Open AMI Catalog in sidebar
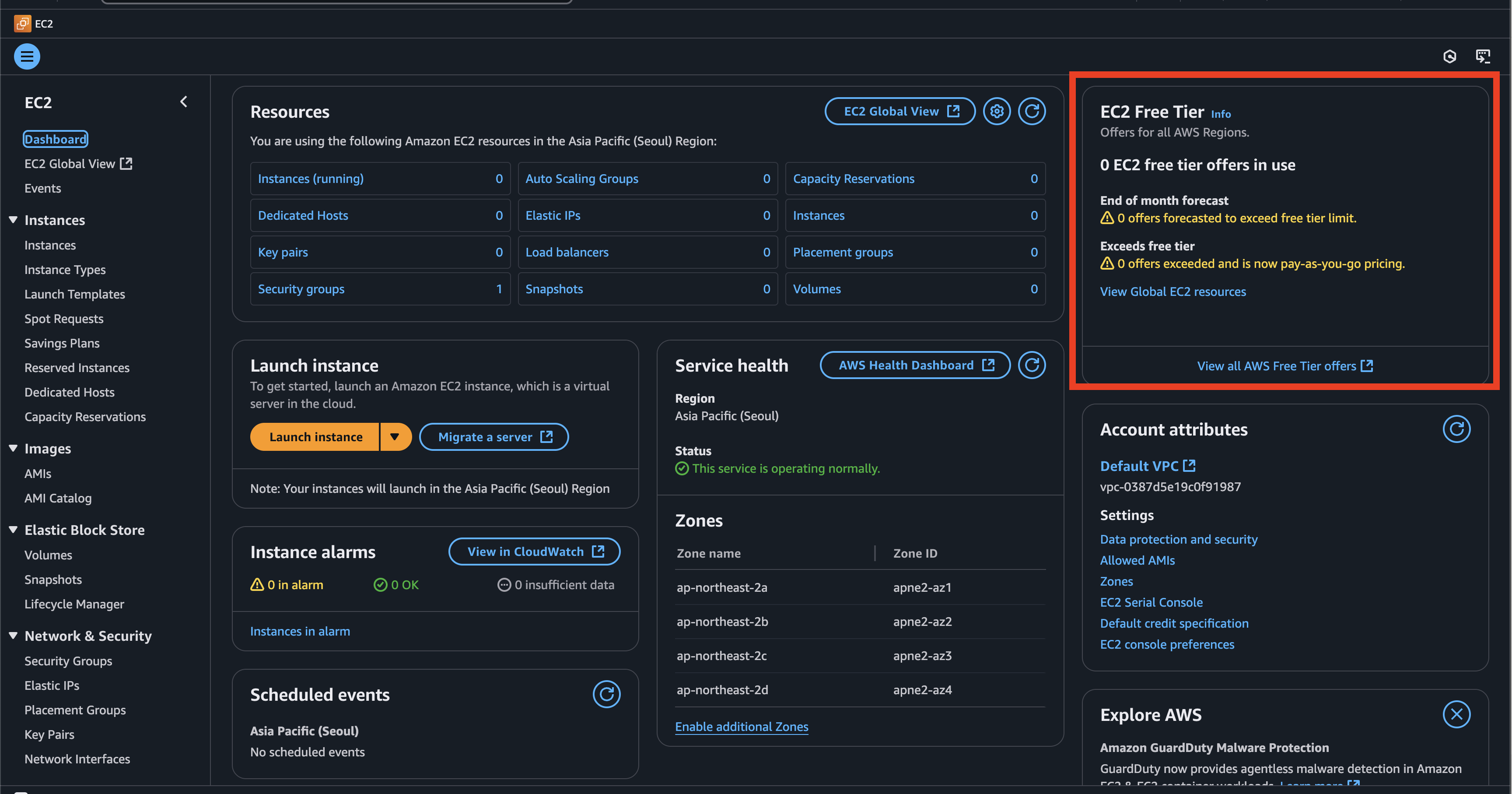The width and height of the screenshot is (1512, 794). tap(58, 498)
